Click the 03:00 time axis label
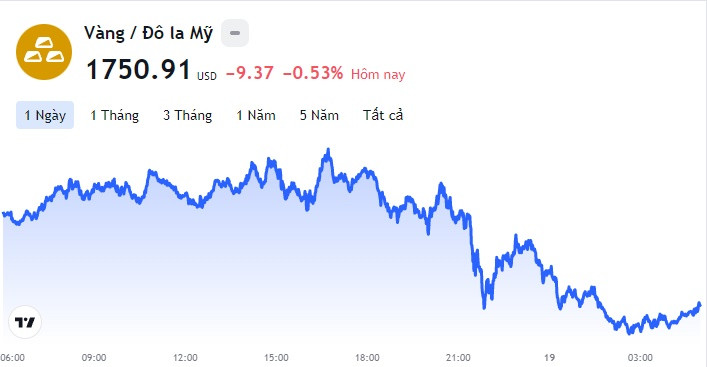This screenshot has width=707, height=367. (x=640, y=358)
